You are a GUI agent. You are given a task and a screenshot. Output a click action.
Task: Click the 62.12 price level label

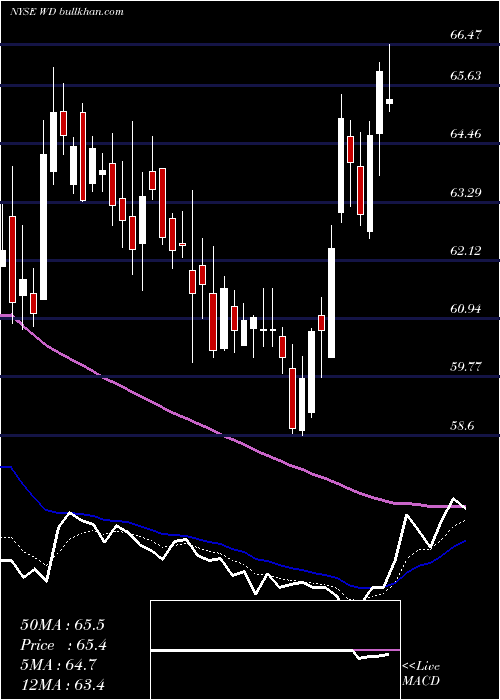click(x=466, y=250)
